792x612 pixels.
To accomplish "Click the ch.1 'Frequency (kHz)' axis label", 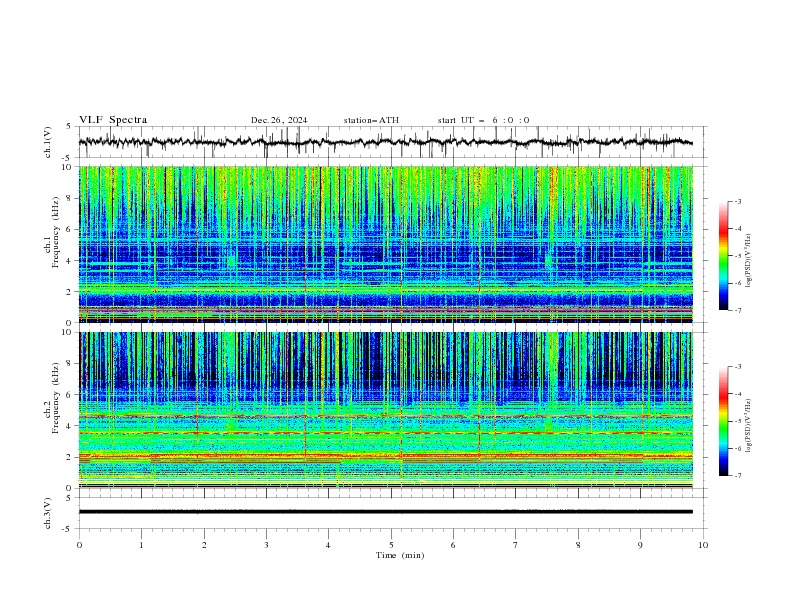I will pos(56,232).
